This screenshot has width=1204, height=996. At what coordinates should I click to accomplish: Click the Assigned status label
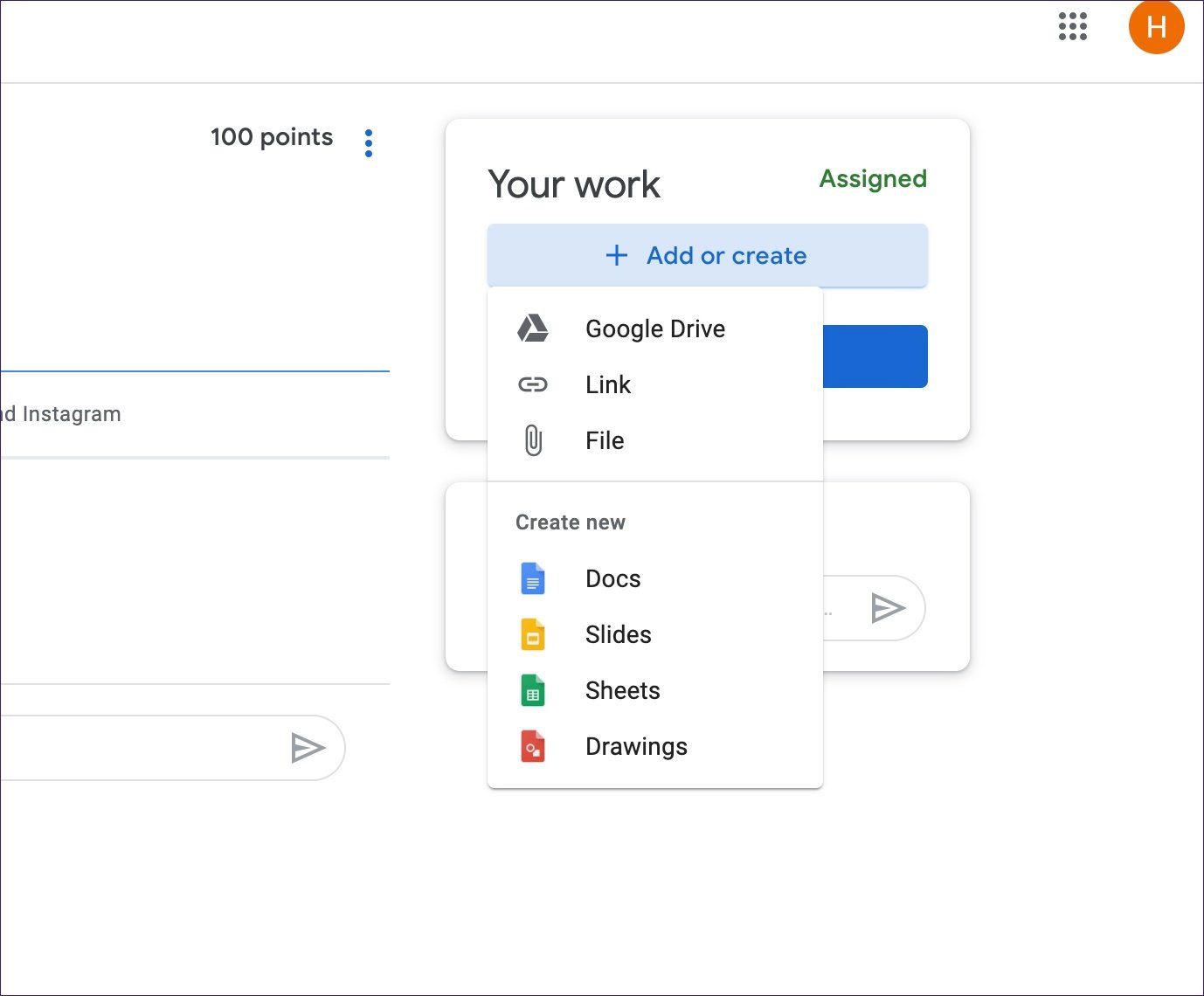click(873, 179)
